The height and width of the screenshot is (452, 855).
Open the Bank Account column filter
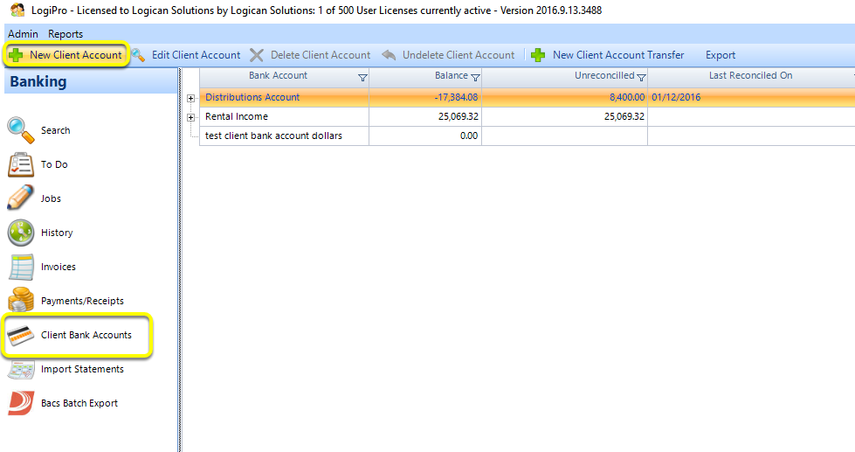click(x=363, y=78)
